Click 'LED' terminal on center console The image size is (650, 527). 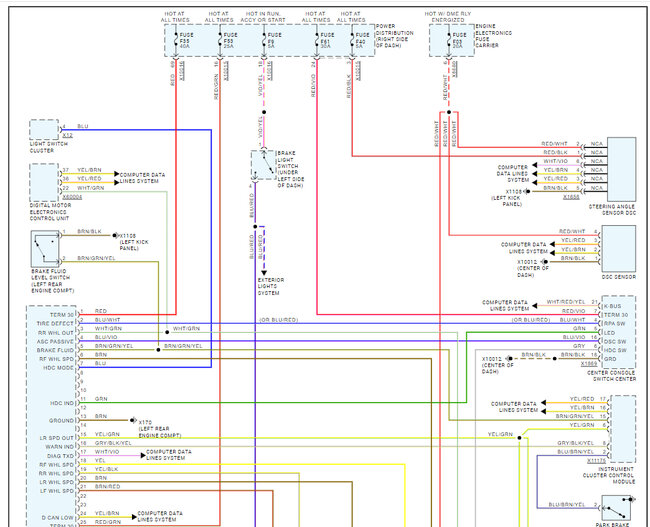click(610, 333)
